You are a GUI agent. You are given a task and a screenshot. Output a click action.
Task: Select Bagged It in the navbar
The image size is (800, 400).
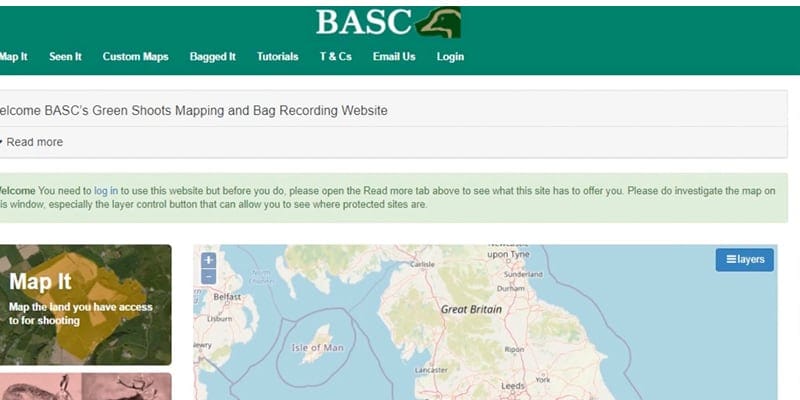(x=212, y=57)
